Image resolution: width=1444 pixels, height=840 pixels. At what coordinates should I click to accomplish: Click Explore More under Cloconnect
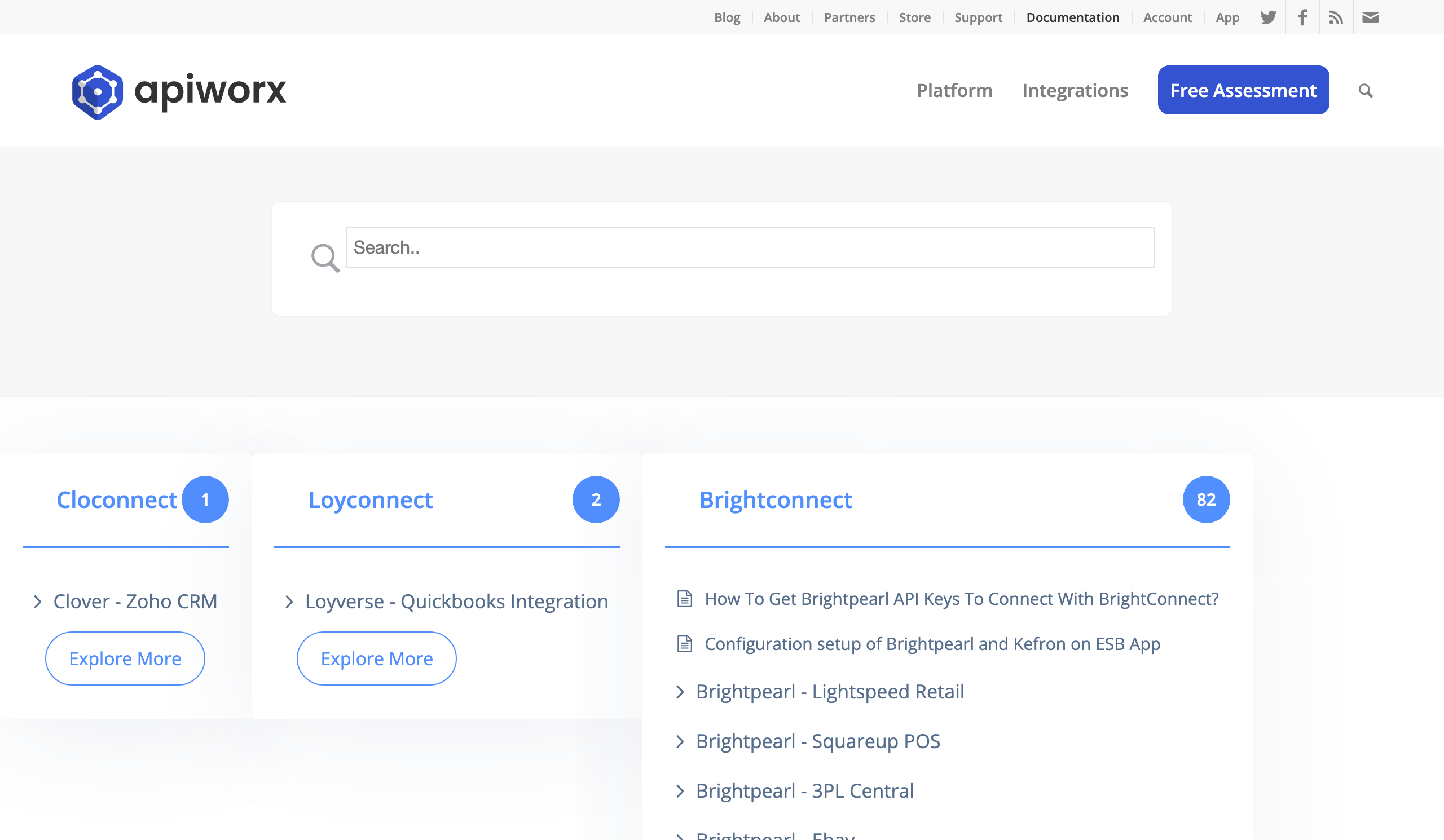[x=125, y=658]
